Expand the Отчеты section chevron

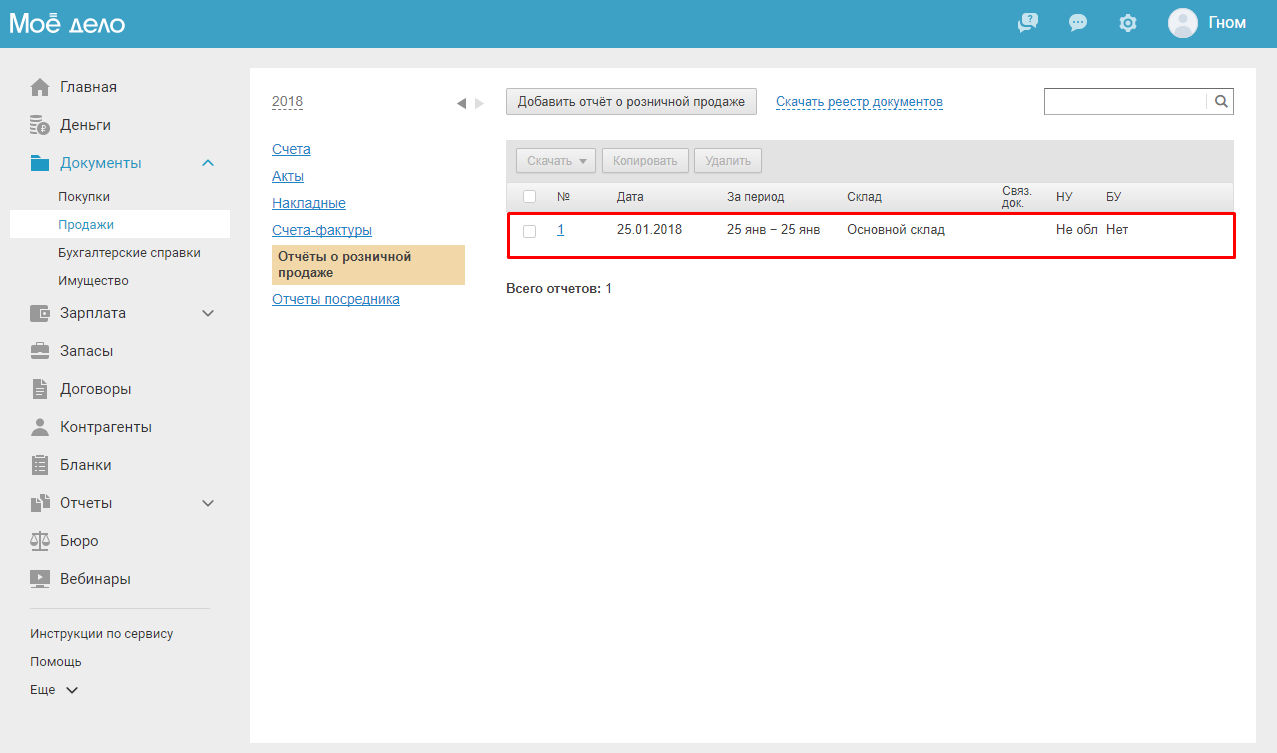coord(208,503)
